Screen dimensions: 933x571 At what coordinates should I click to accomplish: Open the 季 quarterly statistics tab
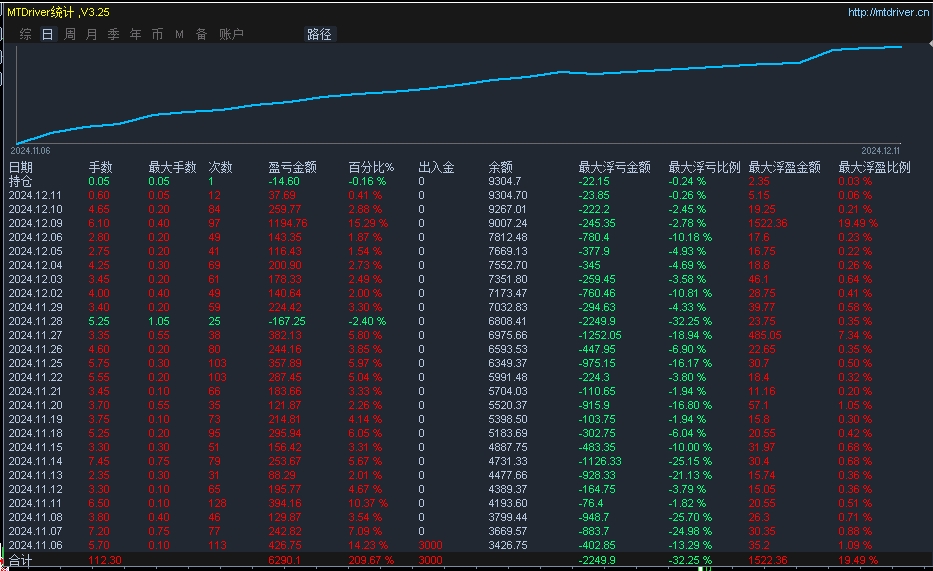[113, 34]
